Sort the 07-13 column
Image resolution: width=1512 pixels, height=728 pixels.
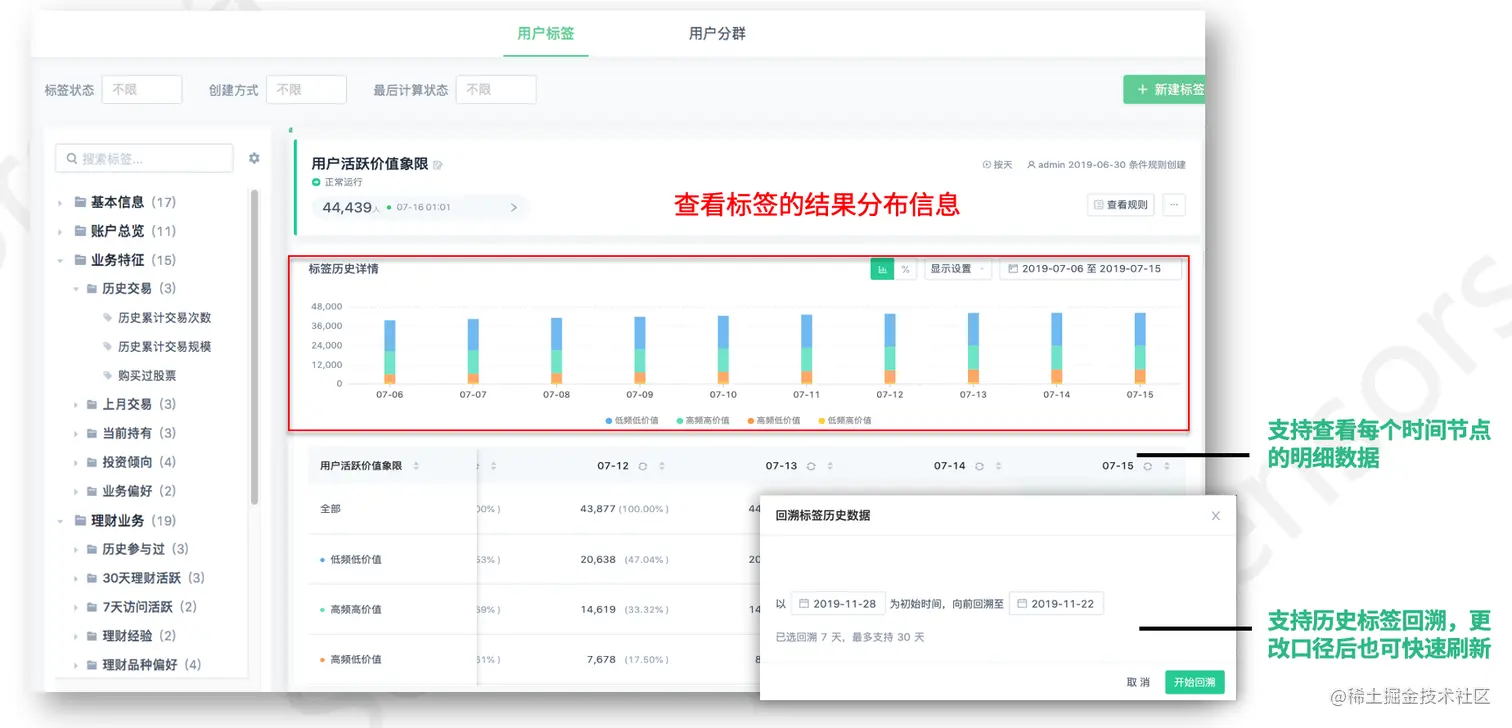coord(829,466)
